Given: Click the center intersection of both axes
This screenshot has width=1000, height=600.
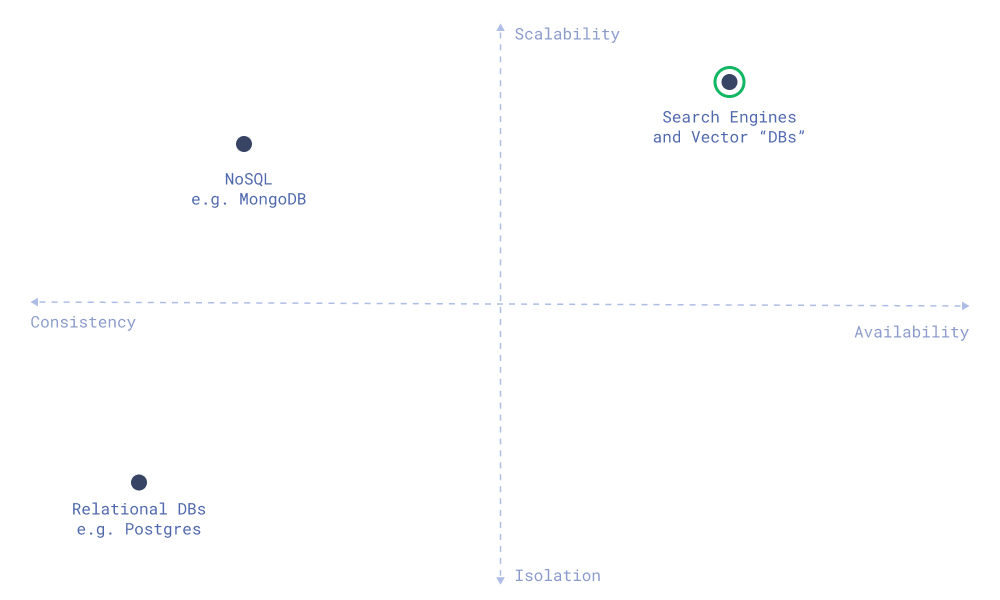Looking at the screenshot, I should pyautogui.click(x=500, y=304).
